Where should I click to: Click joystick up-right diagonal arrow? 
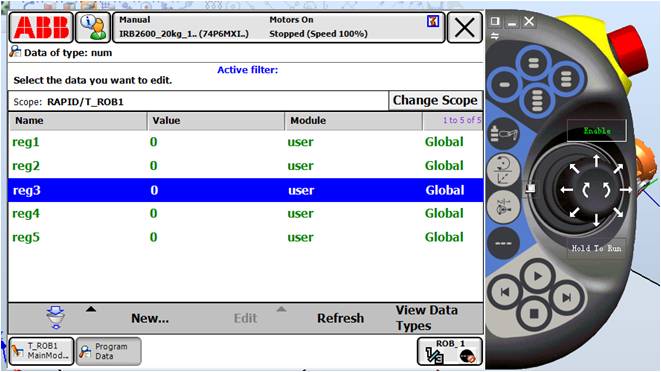point(618,169)
